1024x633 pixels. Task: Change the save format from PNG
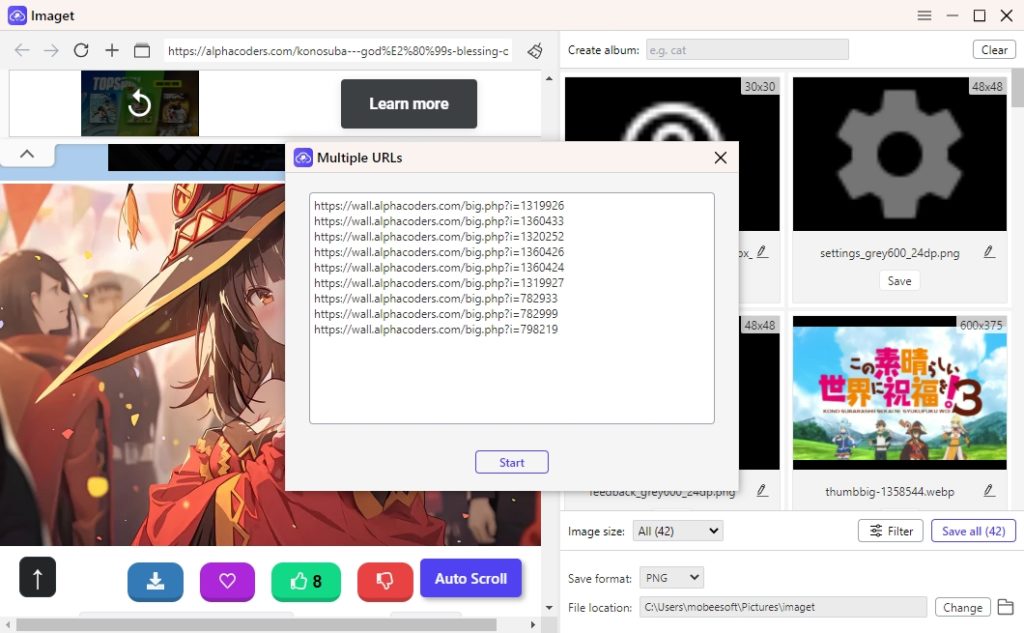(x=671, y=577)
